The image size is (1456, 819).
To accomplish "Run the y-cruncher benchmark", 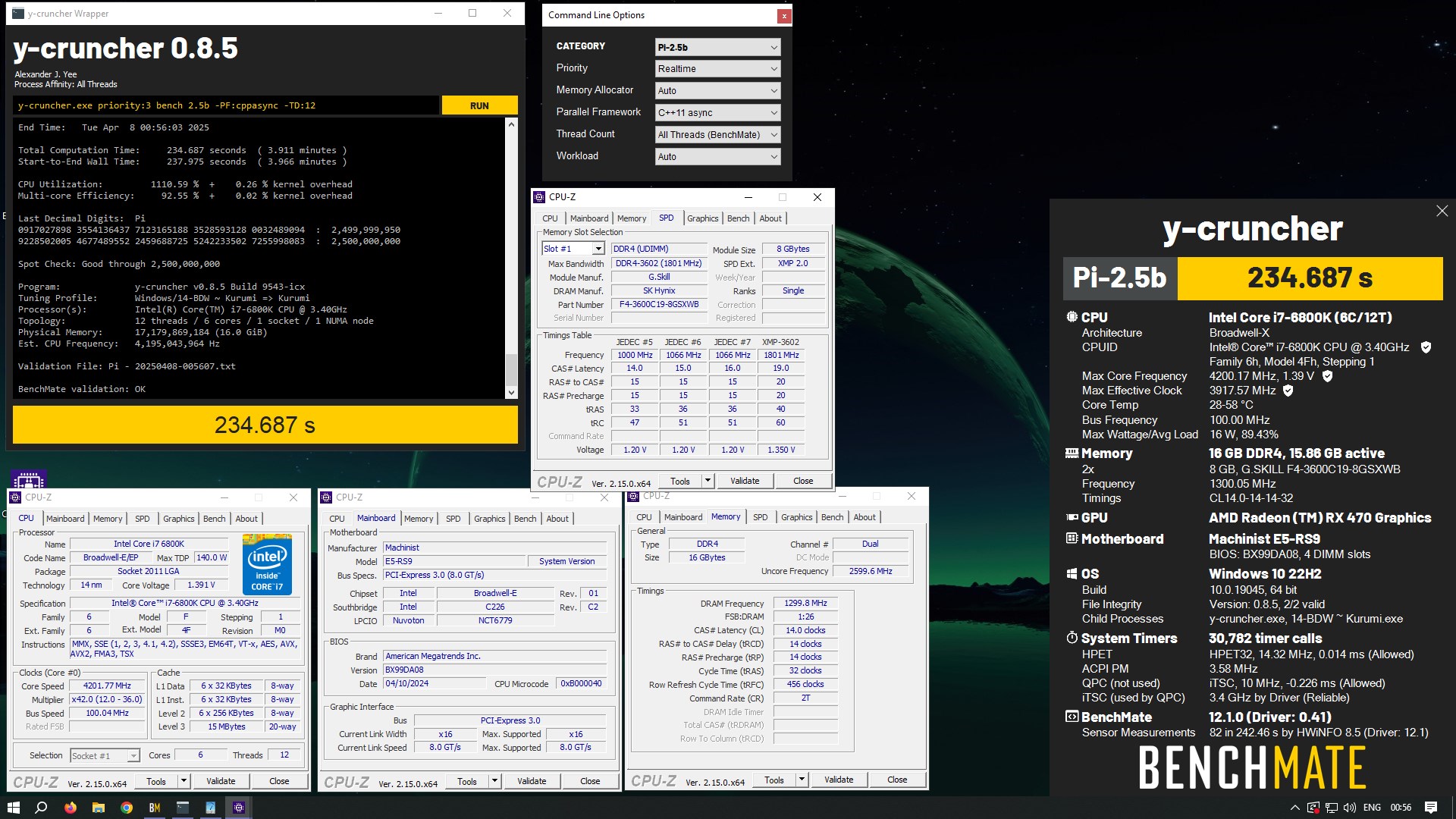I will point(479,105).
